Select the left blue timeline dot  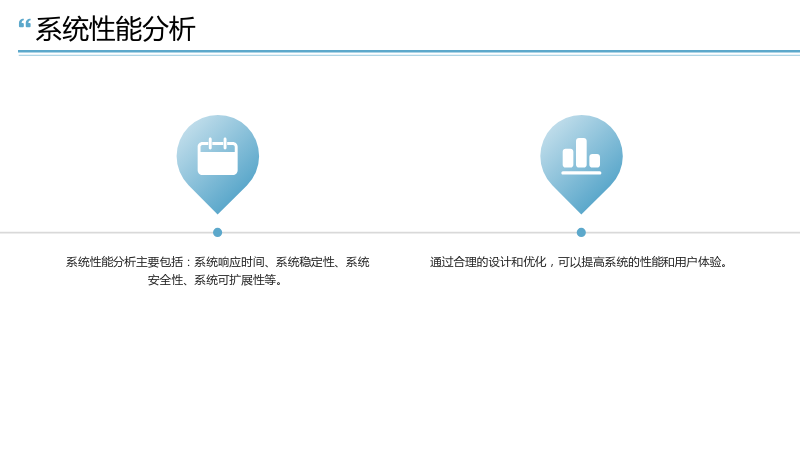(x=217, y=233)
